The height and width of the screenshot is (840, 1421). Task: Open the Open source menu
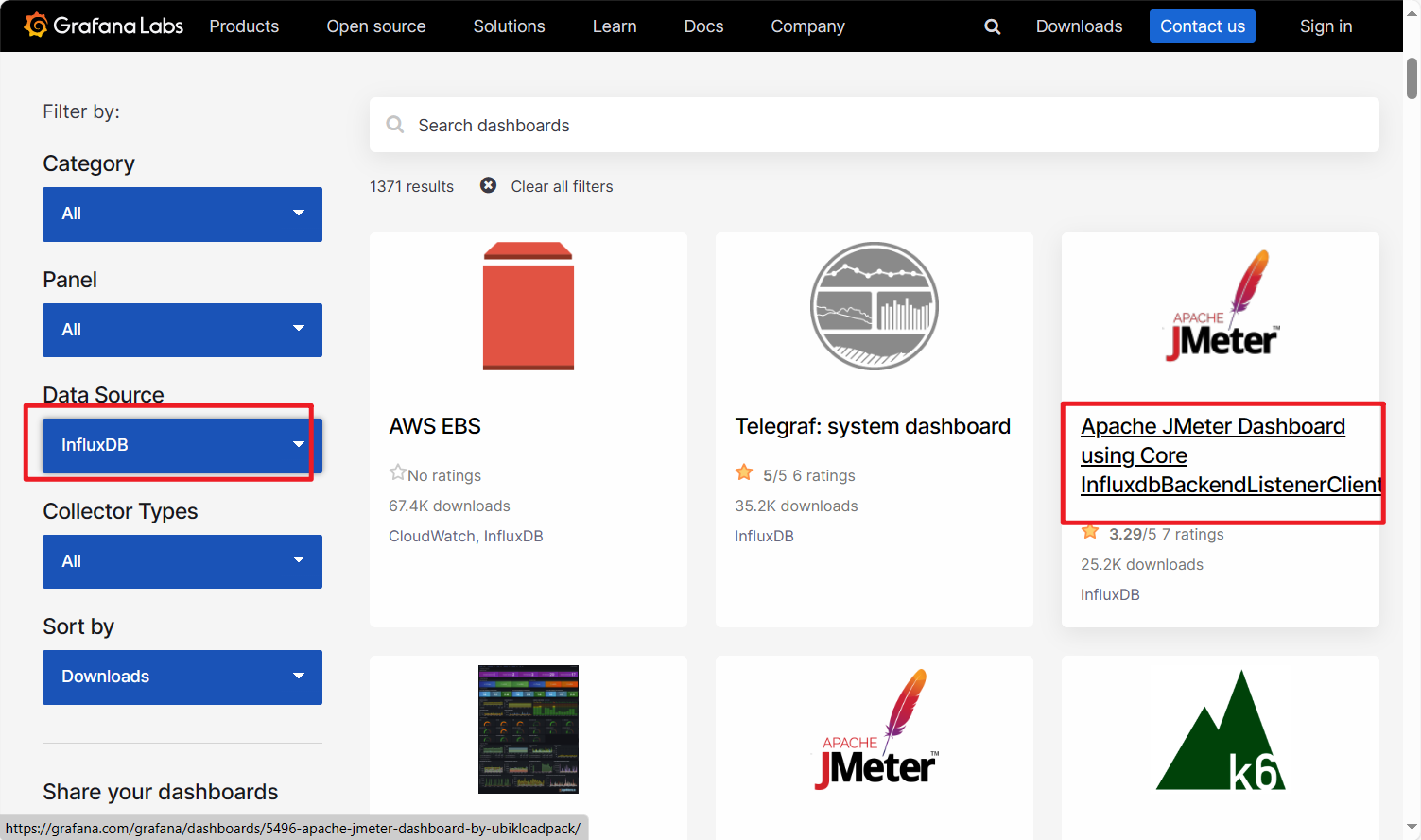(x=376, y=26)
